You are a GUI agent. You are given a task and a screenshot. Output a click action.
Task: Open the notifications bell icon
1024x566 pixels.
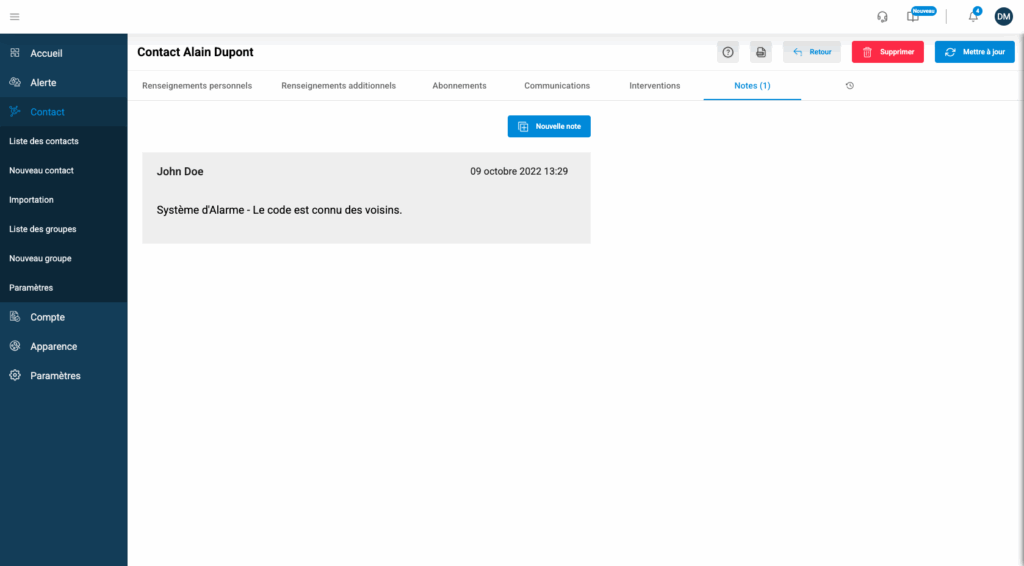pyautogui.click(x=973, y=17)
